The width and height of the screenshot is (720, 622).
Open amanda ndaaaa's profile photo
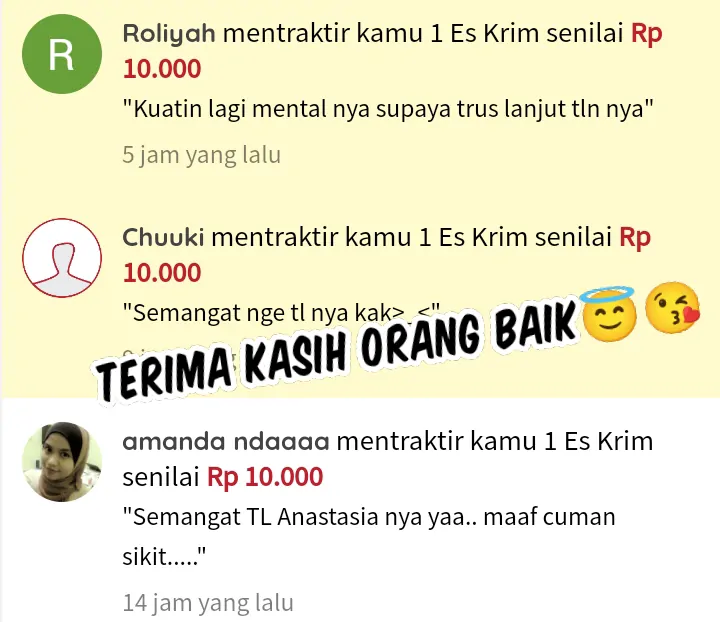click(62, 462)
